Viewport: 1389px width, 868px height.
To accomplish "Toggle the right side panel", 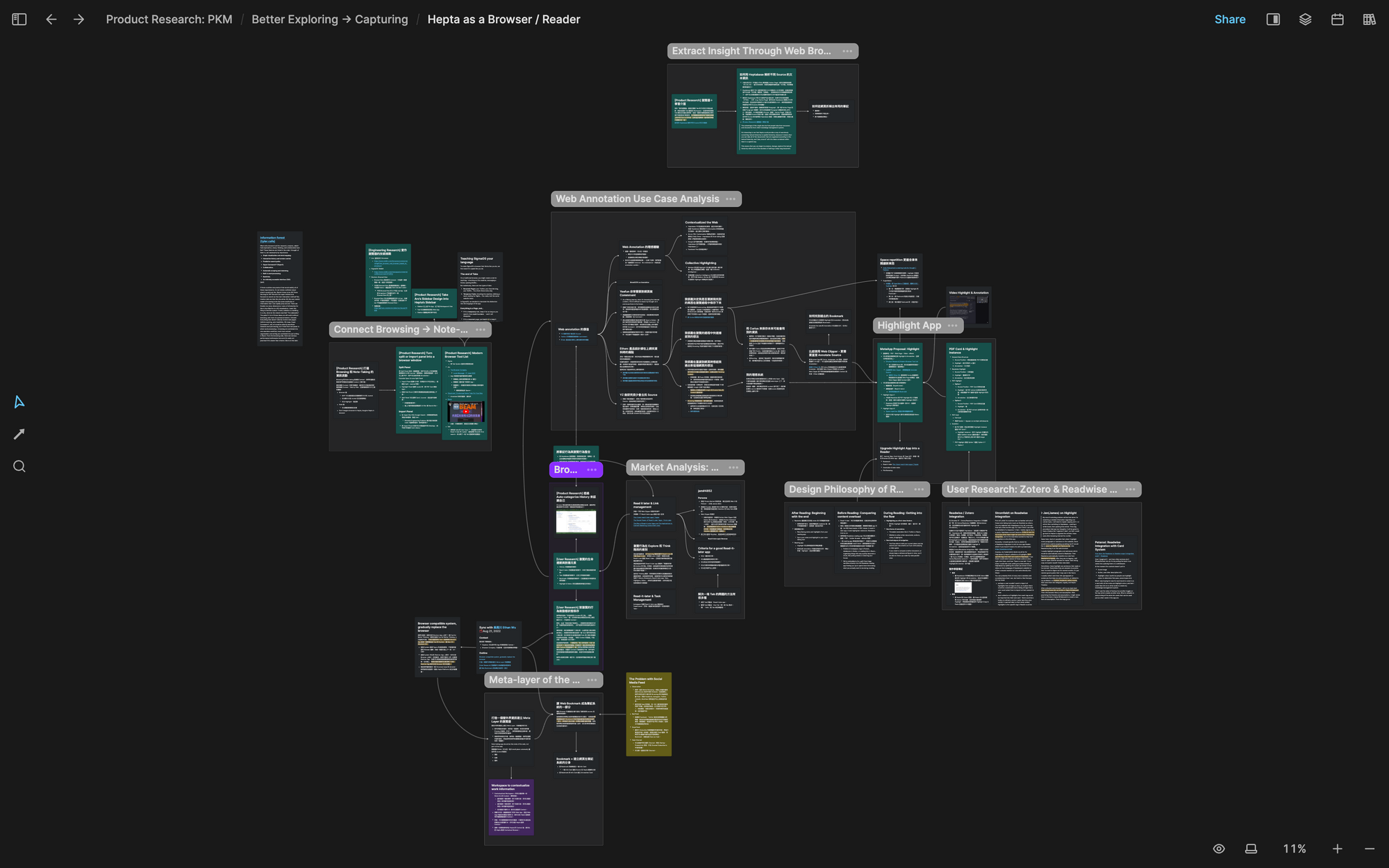I will point(1273,19).
